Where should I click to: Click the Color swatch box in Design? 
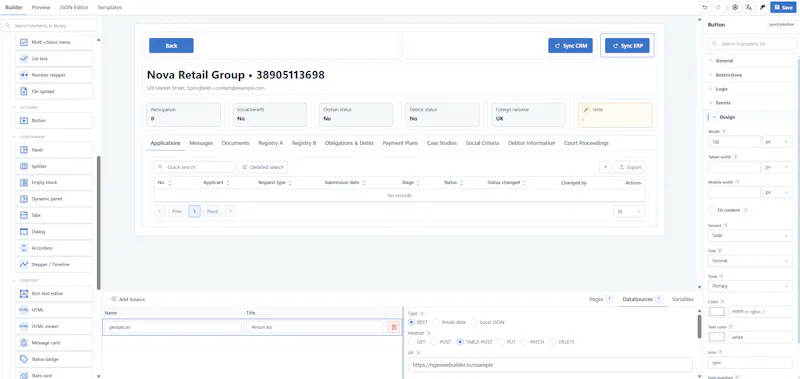tap(717, 311)
